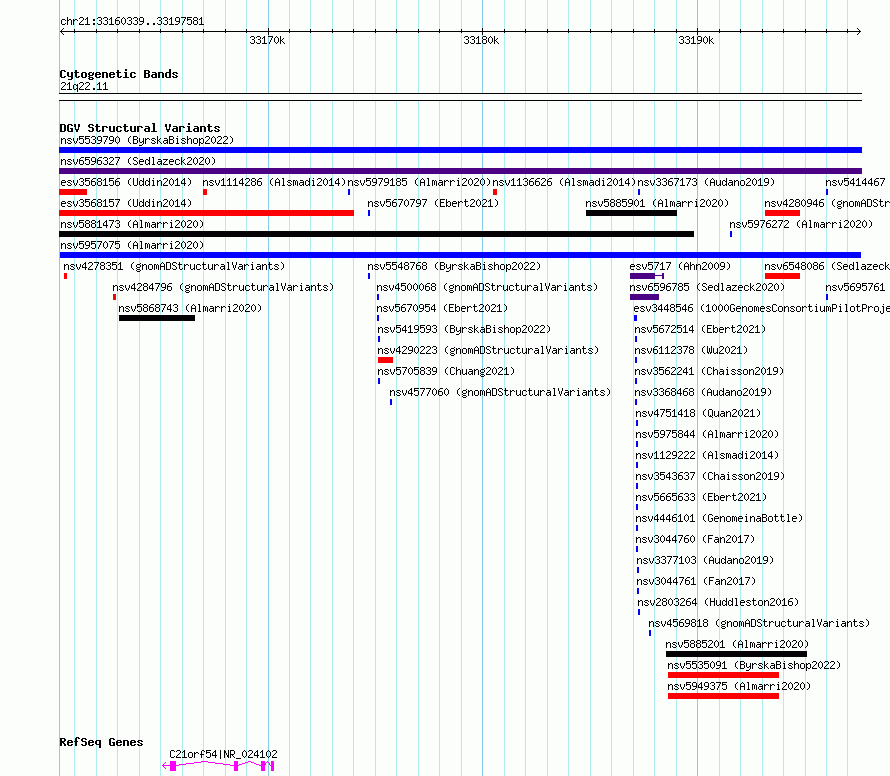
Task: Open esv3448546 1000GenomesConsortium label
Action: pyautogui.click(x=762, y=308)
